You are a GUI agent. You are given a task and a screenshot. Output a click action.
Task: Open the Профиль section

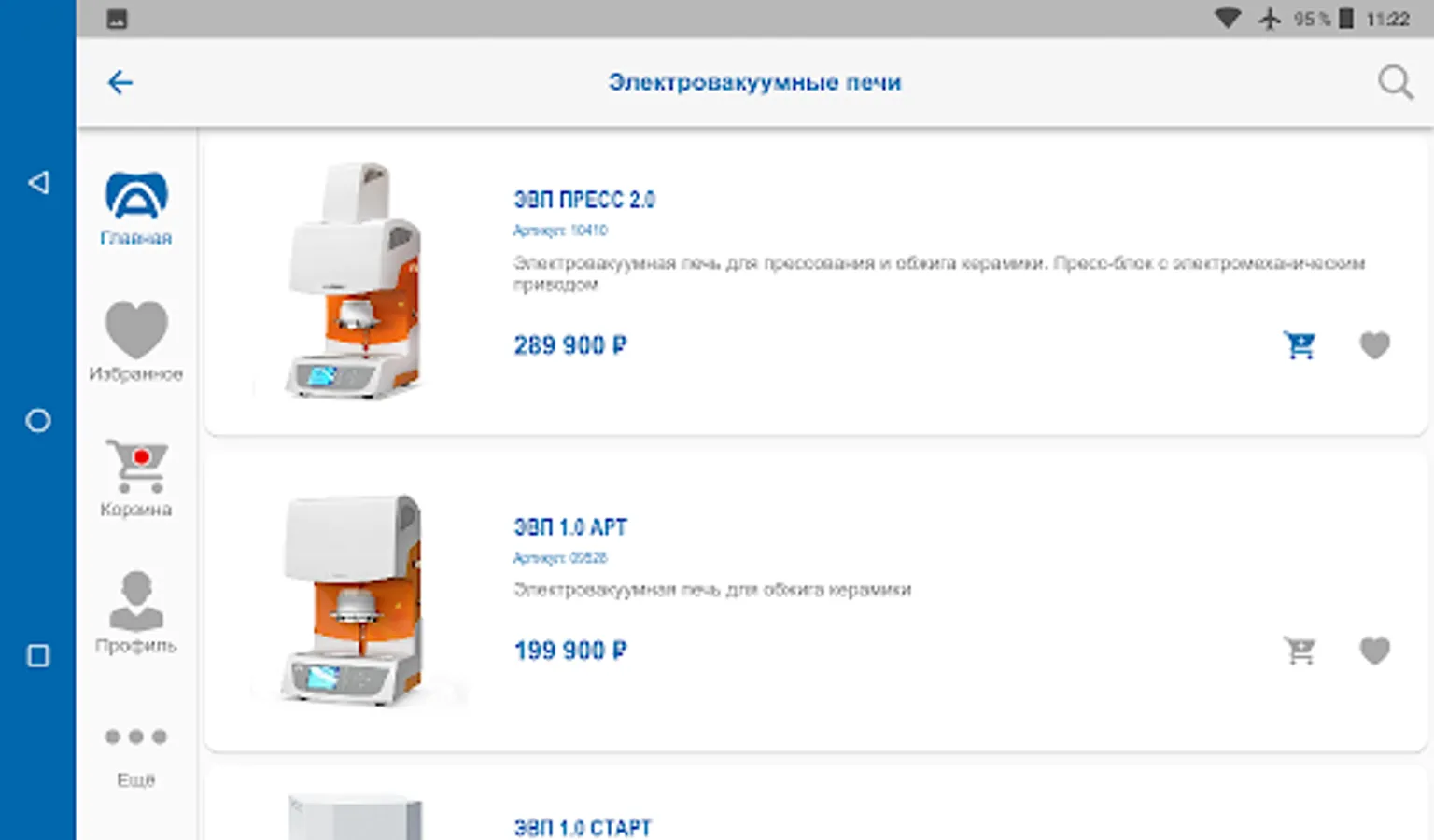pos(136,612)
